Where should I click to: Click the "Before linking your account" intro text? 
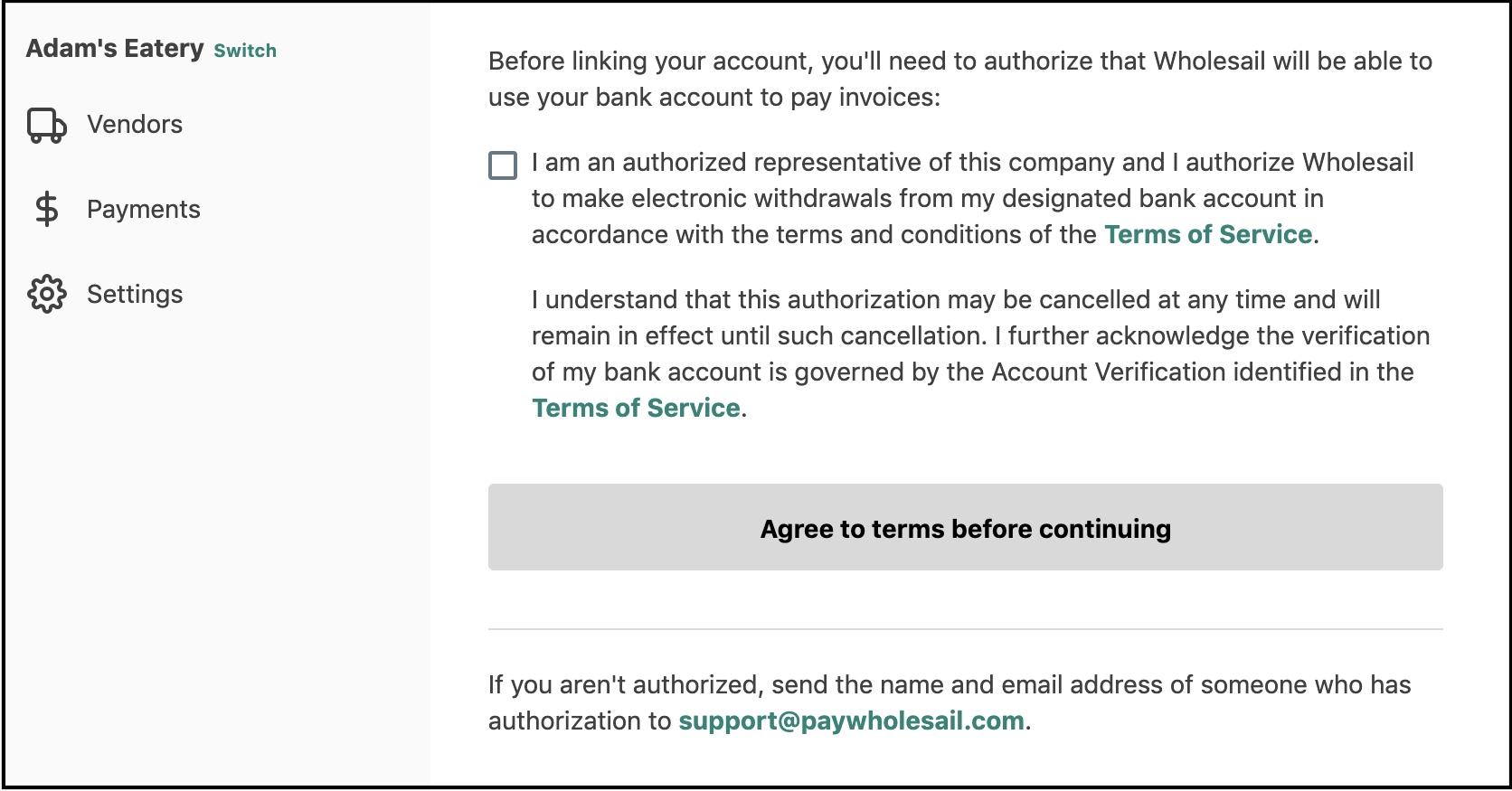960,80
